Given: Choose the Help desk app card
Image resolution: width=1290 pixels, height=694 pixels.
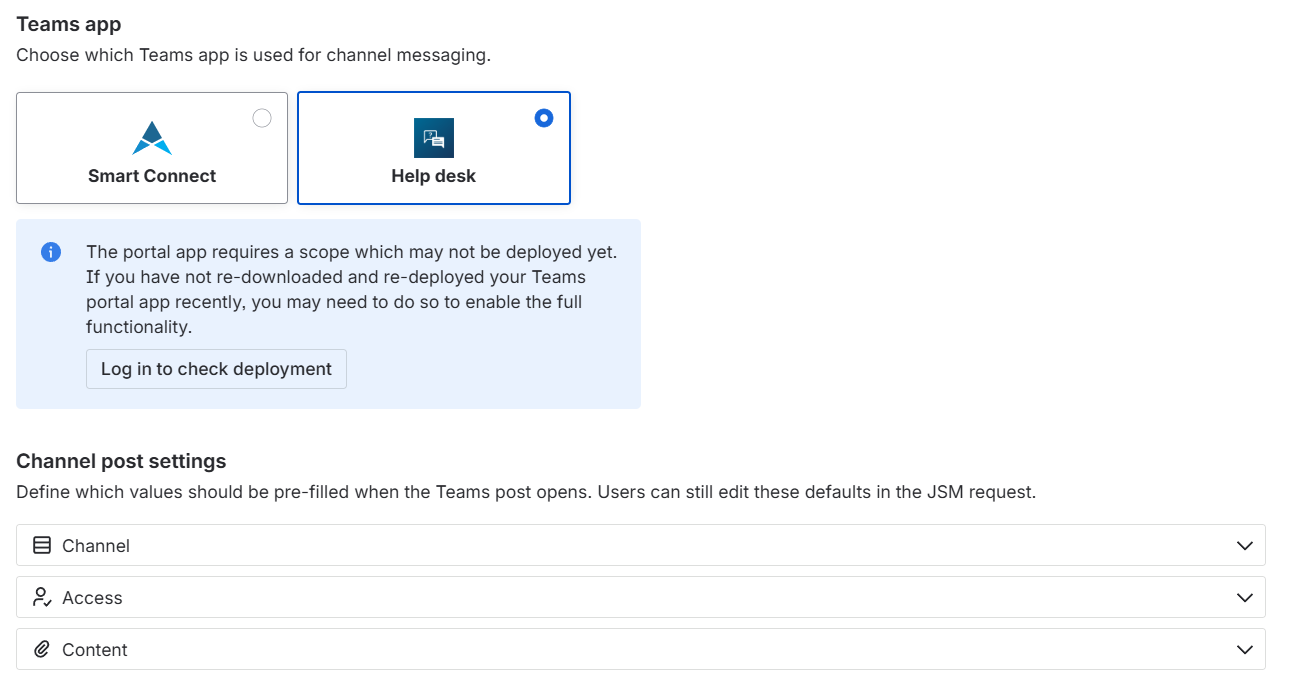Looking at the screenshot, I should click(434, 148).
